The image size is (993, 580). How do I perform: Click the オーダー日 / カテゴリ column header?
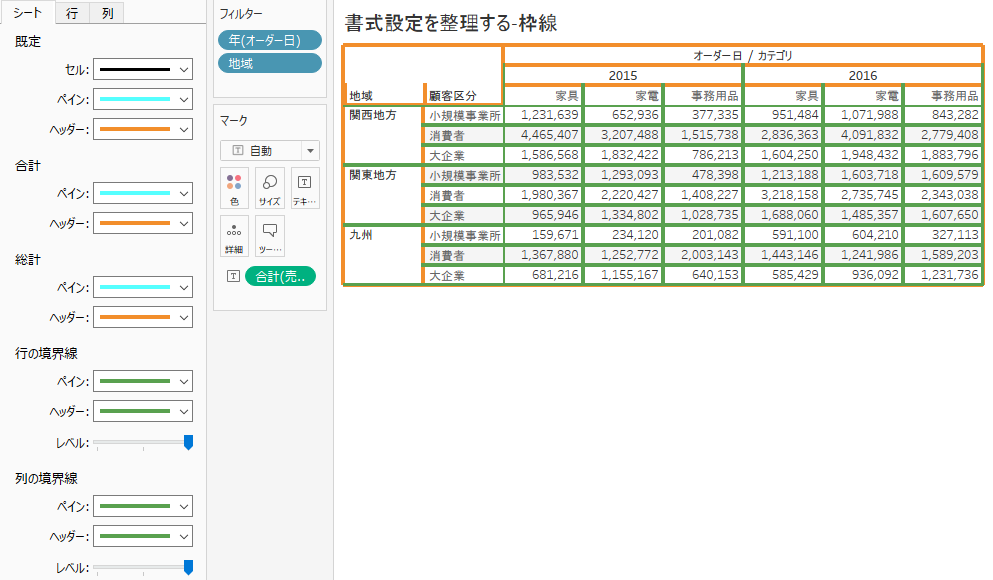click(x=743, y=56)
